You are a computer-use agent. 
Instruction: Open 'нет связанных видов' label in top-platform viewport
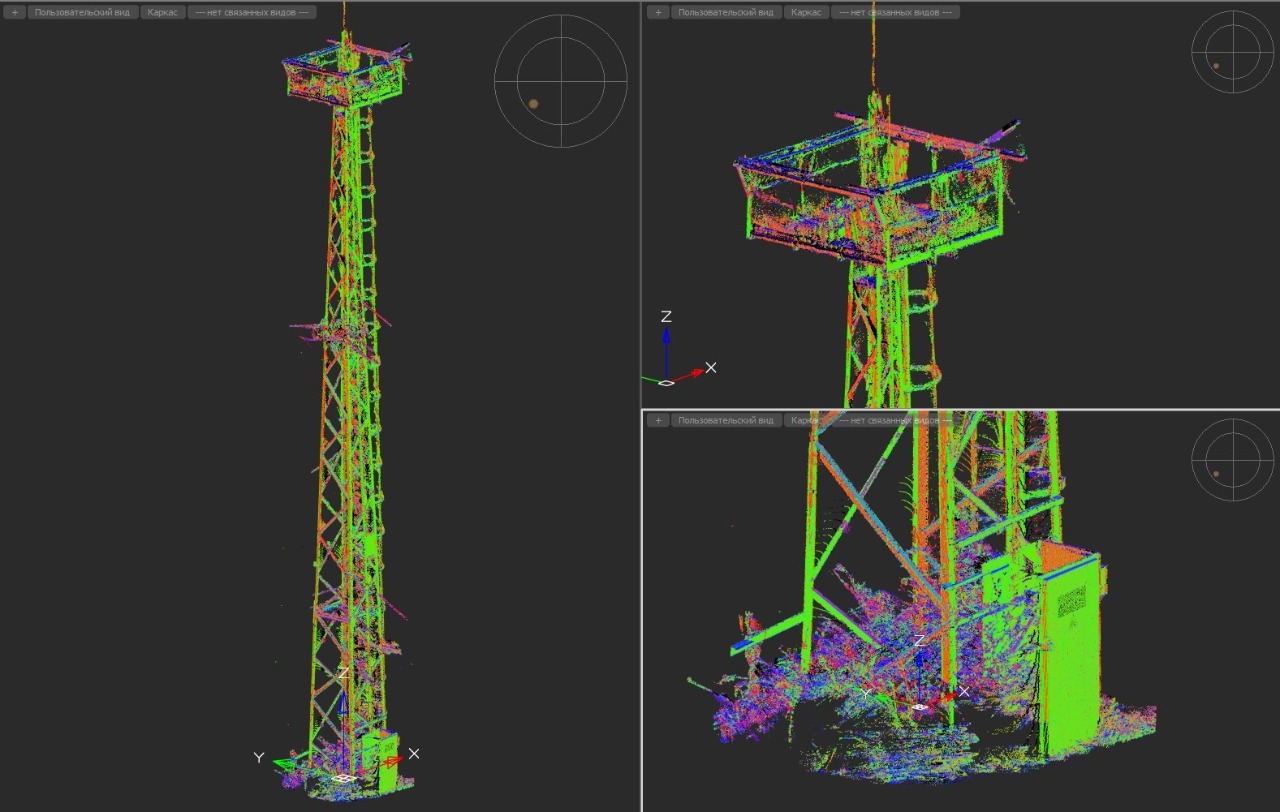tap(896, 12)
